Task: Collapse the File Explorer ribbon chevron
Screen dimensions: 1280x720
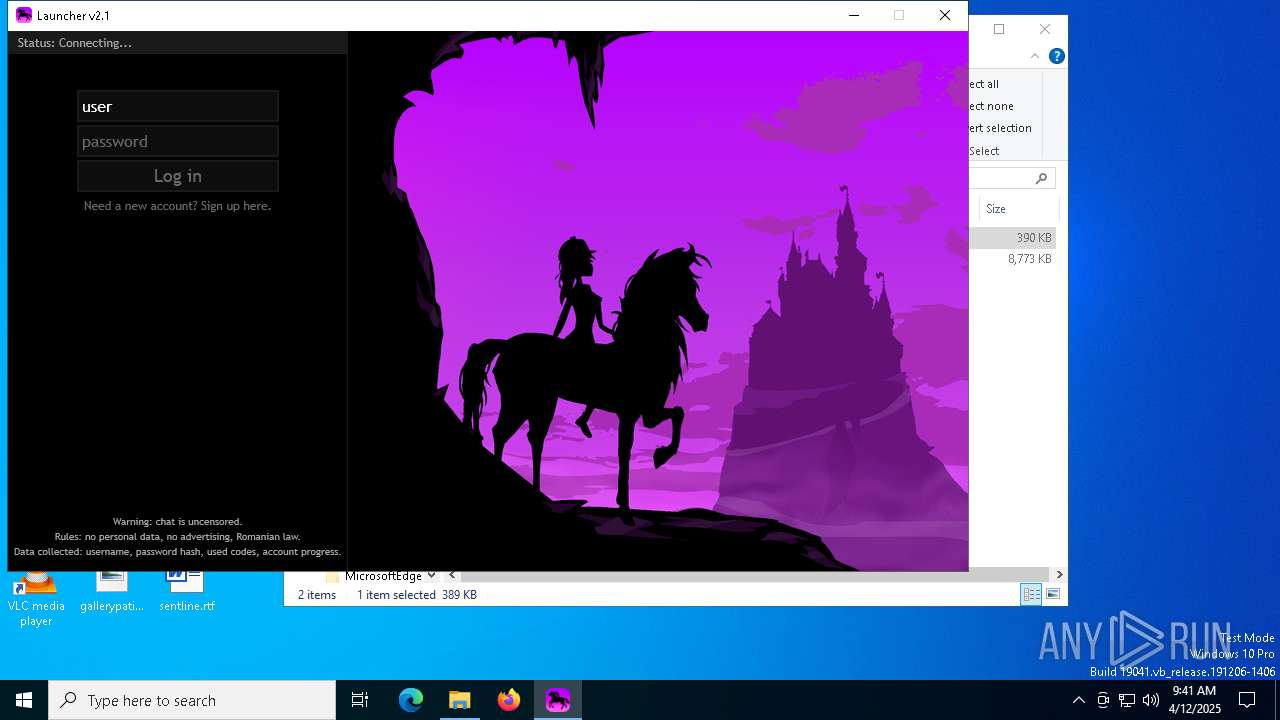Action: pos(1035,56)
